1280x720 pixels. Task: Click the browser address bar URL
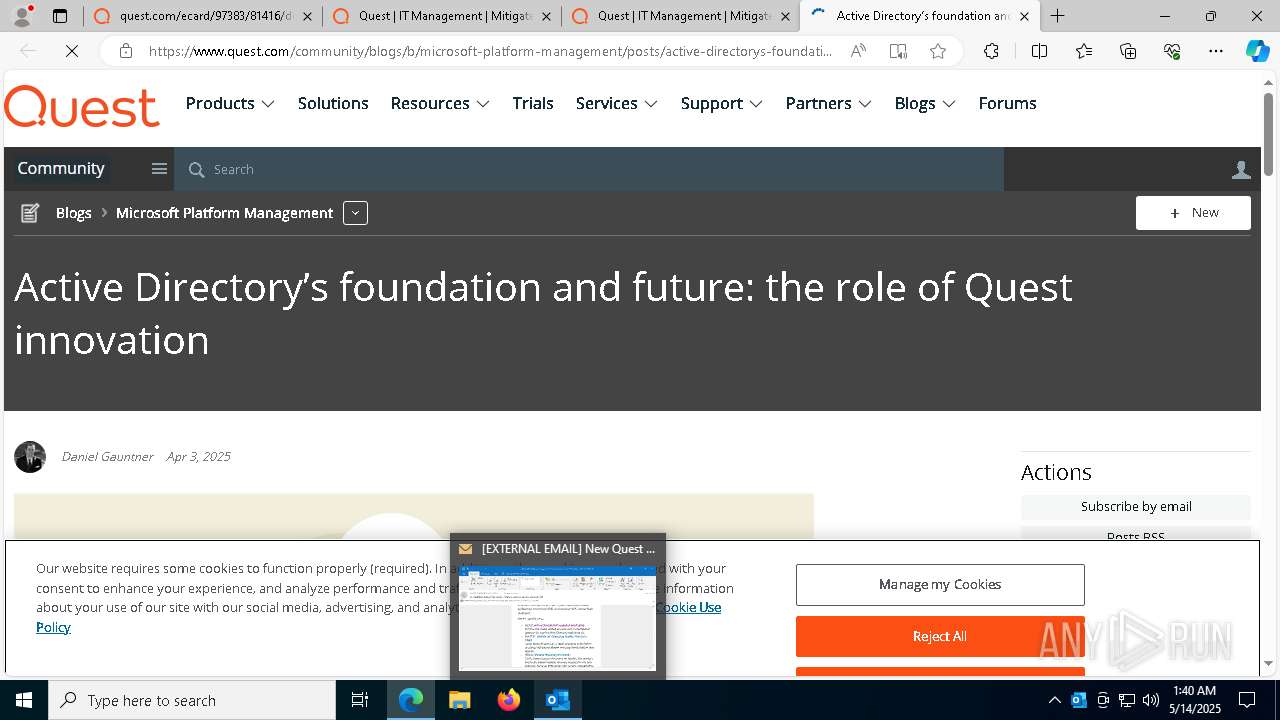tap(490, 51)
